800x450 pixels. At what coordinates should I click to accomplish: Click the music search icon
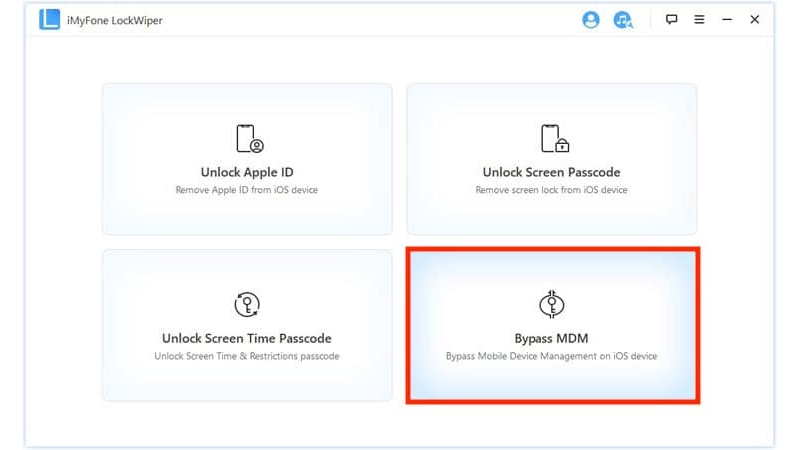(622, 20)
